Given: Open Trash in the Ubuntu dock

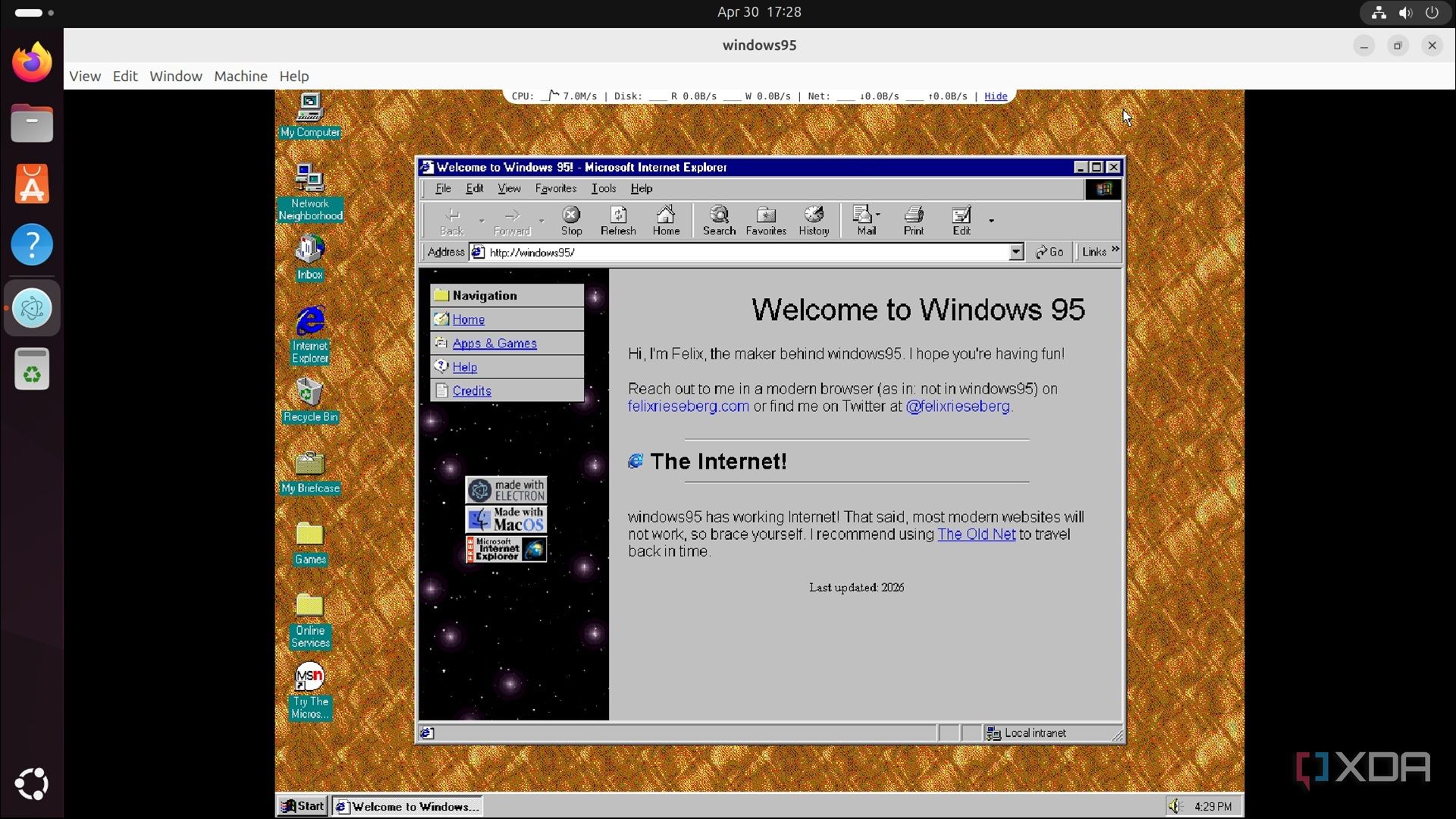Looking at the screenshot, I should tap(32, 369).
